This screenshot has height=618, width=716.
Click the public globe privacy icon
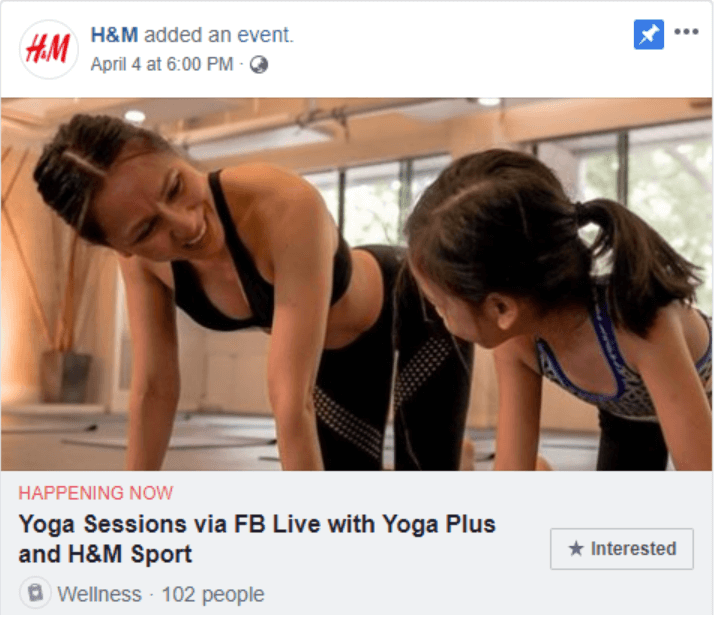coord(259,65)
